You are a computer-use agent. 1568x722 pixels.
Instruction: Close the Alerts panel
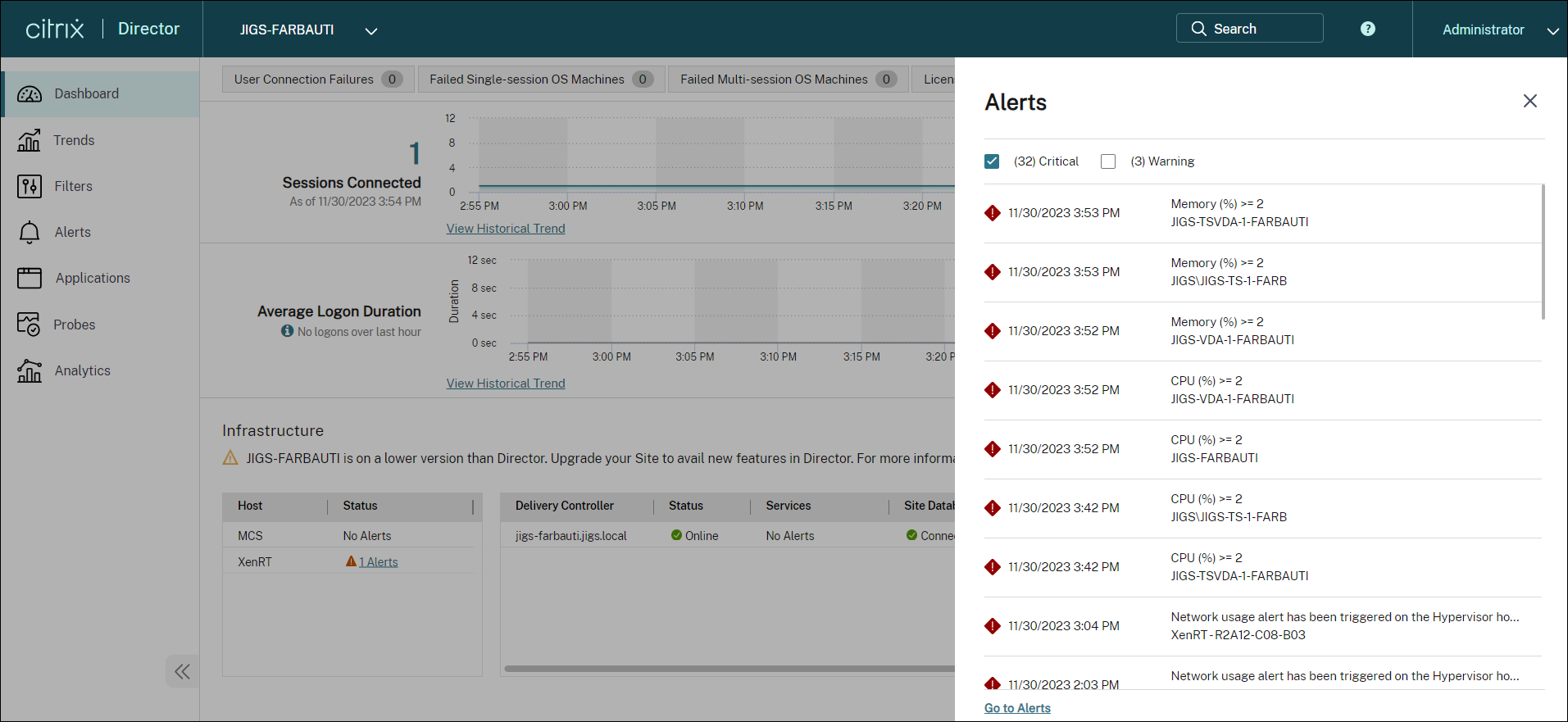1529,101
